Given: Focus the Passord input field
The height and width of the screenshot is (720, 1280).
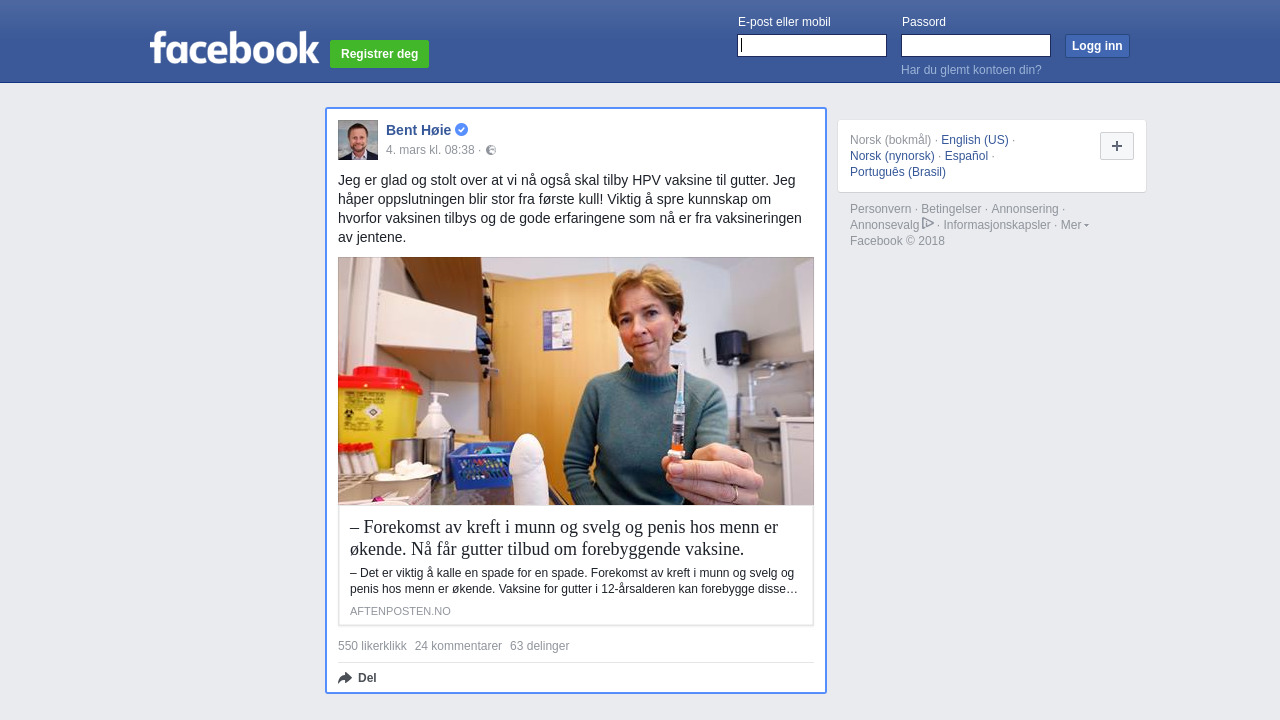Looking at the screenshot, I should (x=976, y=46).
